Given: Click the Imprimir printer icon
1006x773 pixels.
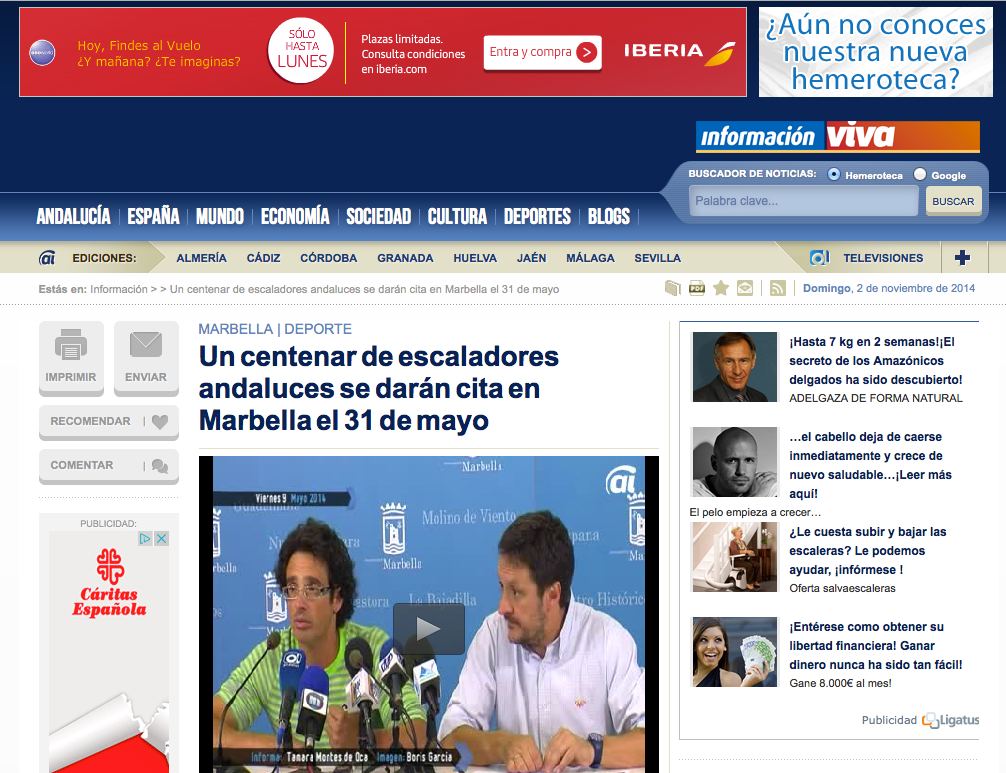Looking at the screenshot, I should coord(71,346).
